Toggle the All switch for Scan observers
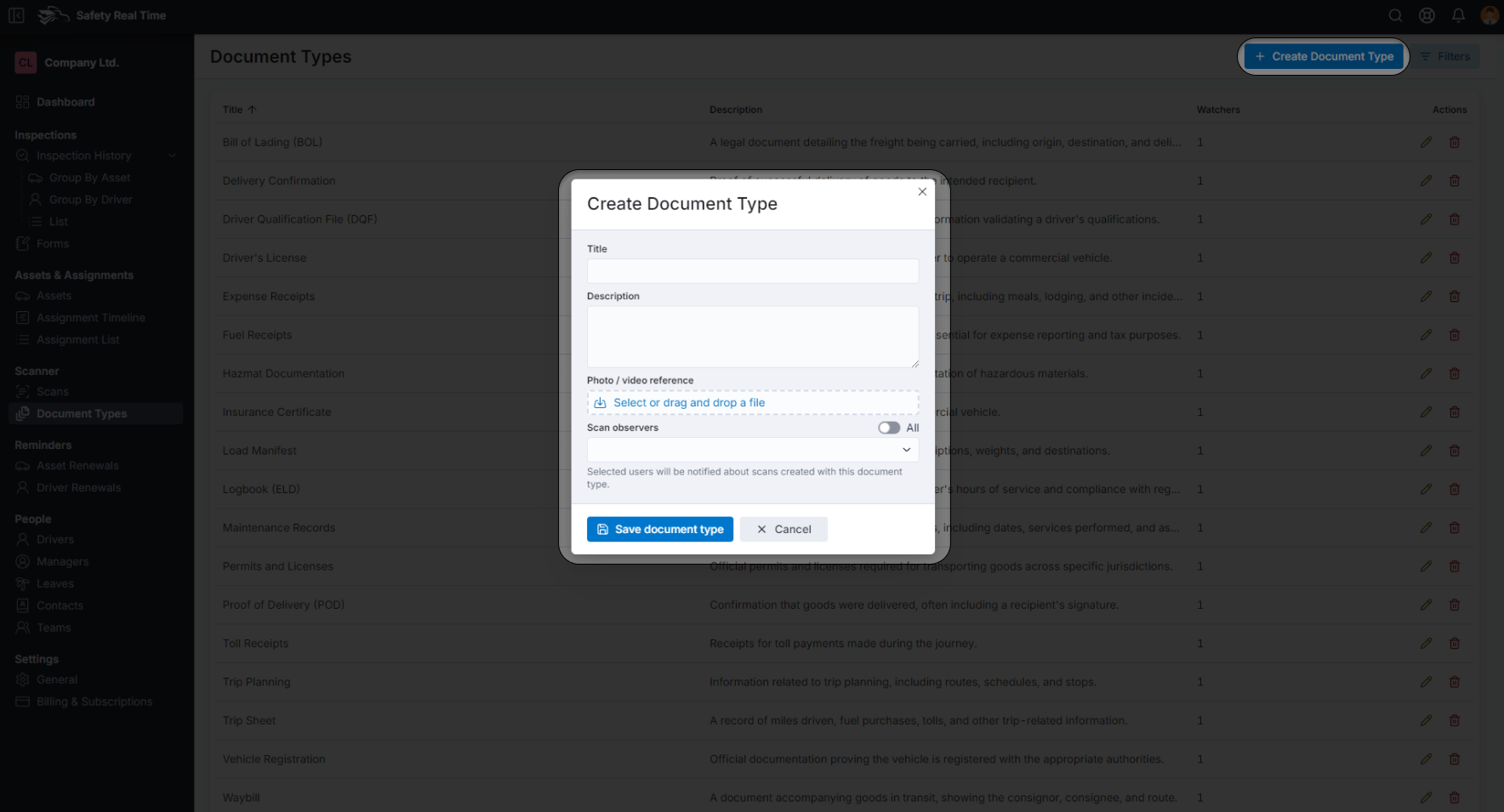1504x812 pixels. point(889,428)
